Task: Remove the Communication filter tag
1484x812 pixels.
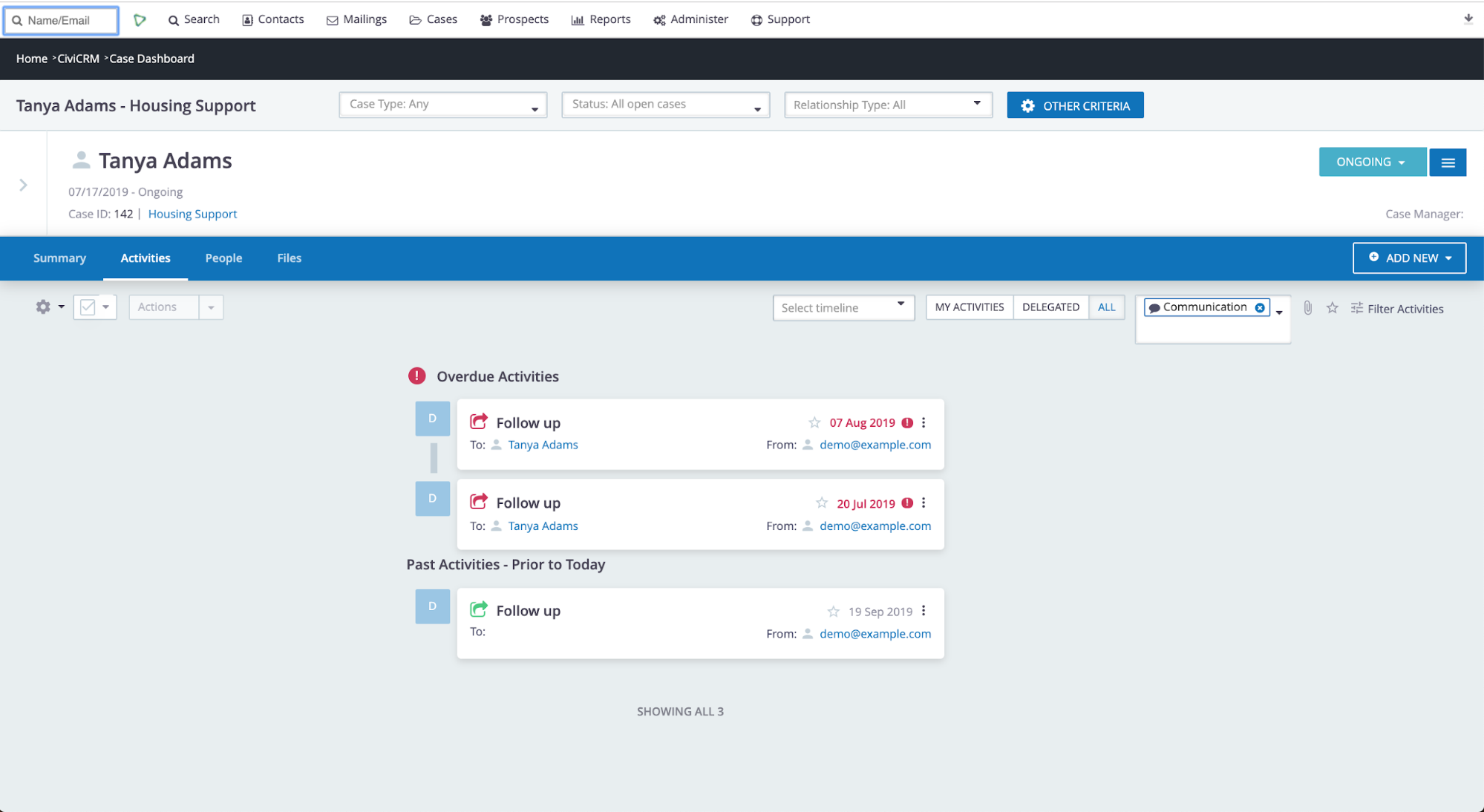Action: click(x=1260, y=308)
